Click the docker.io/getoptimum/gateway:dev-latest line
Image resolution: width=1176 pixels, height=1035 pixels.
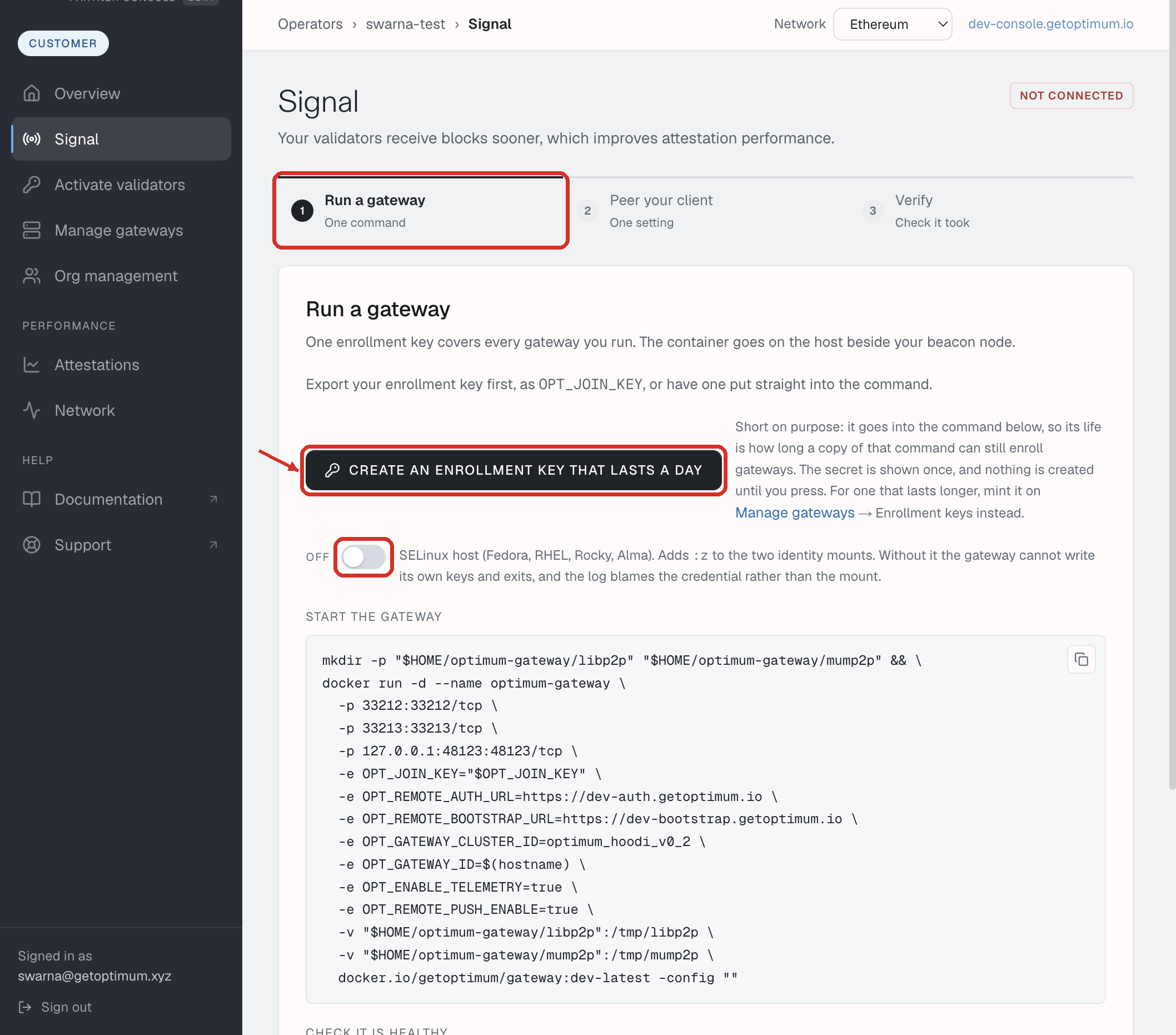(537, 977)
